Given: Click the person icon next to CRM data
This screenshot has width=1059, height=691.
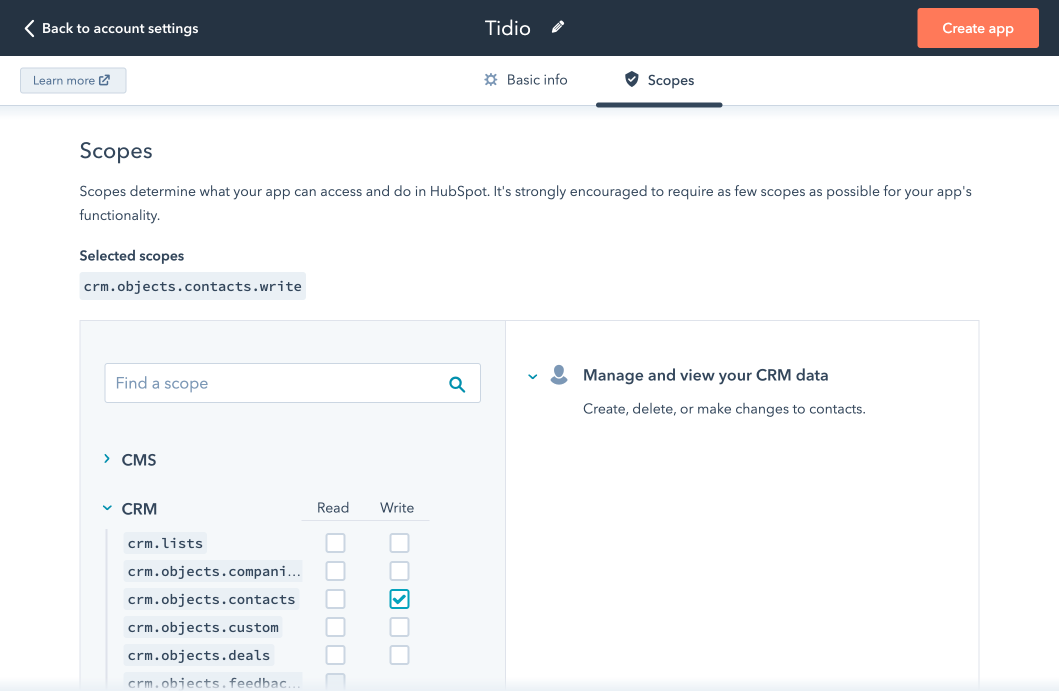Looking at the screenshot, I should pyautogui.click(x=559, y=375).
